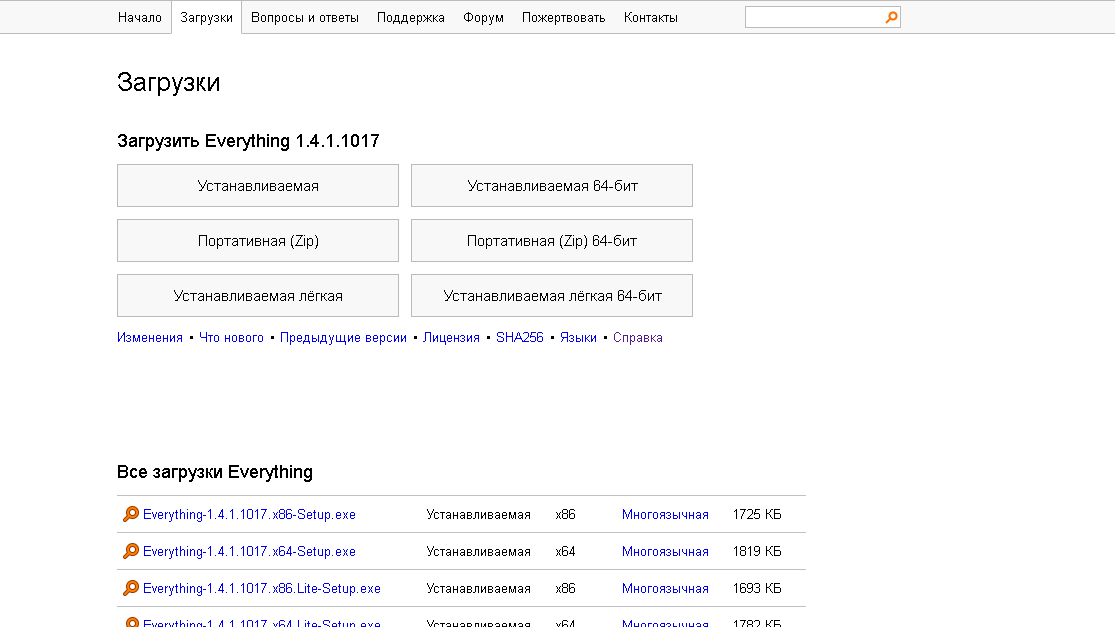1115x627 pixels.
Task: Download Everything-1.4.1.1017.x64-Setup.exe file link
Action: click(x=249, y=552)
